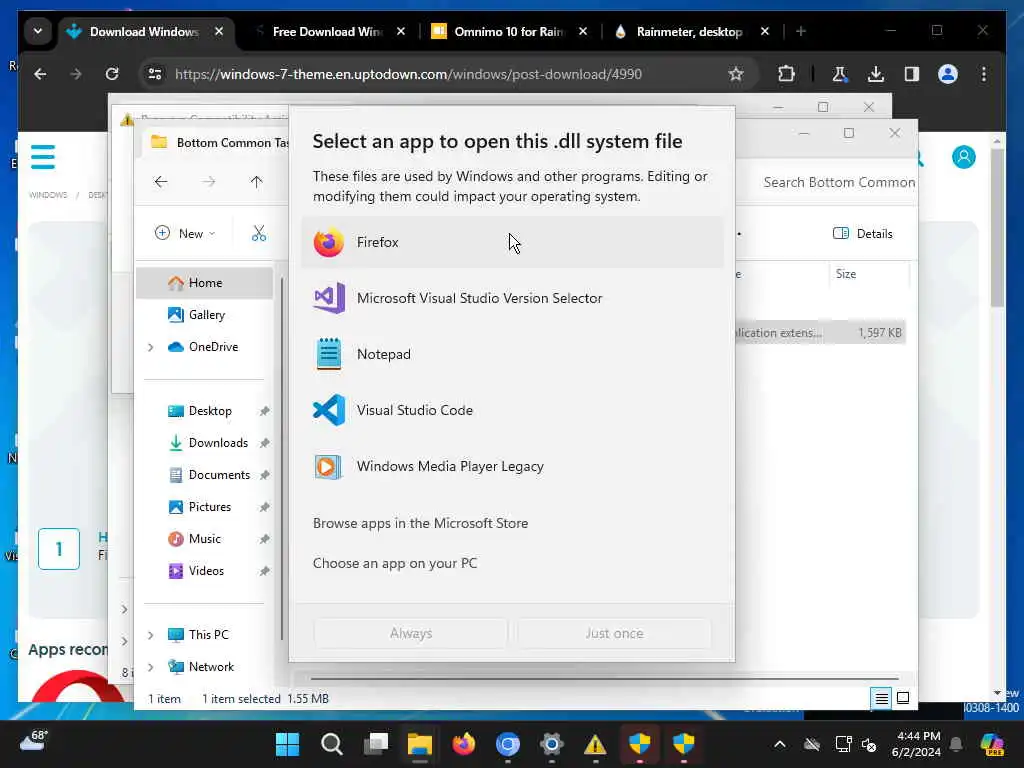Navigate up one folder in Explorer
This screenshot has width=1024, height=768.
point(256,182)
